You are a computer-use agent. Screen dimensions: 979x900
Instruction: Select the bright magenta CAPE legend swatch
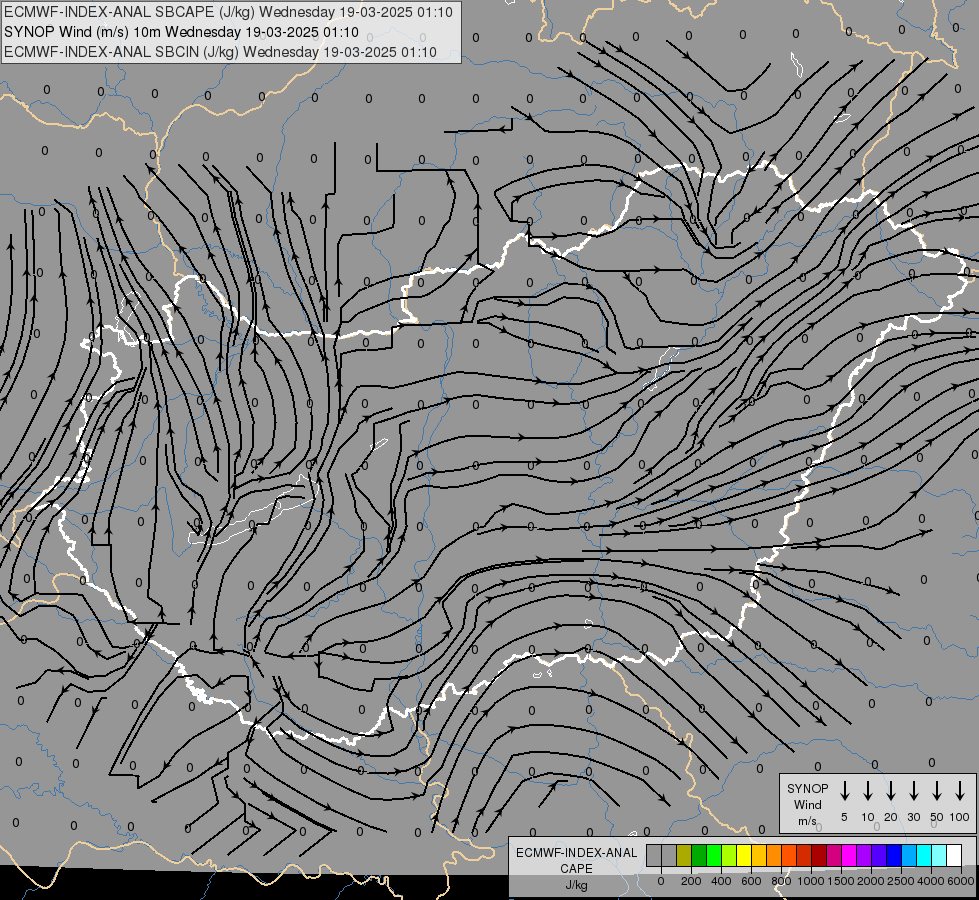pyautogui.click(x=850, y=856)
